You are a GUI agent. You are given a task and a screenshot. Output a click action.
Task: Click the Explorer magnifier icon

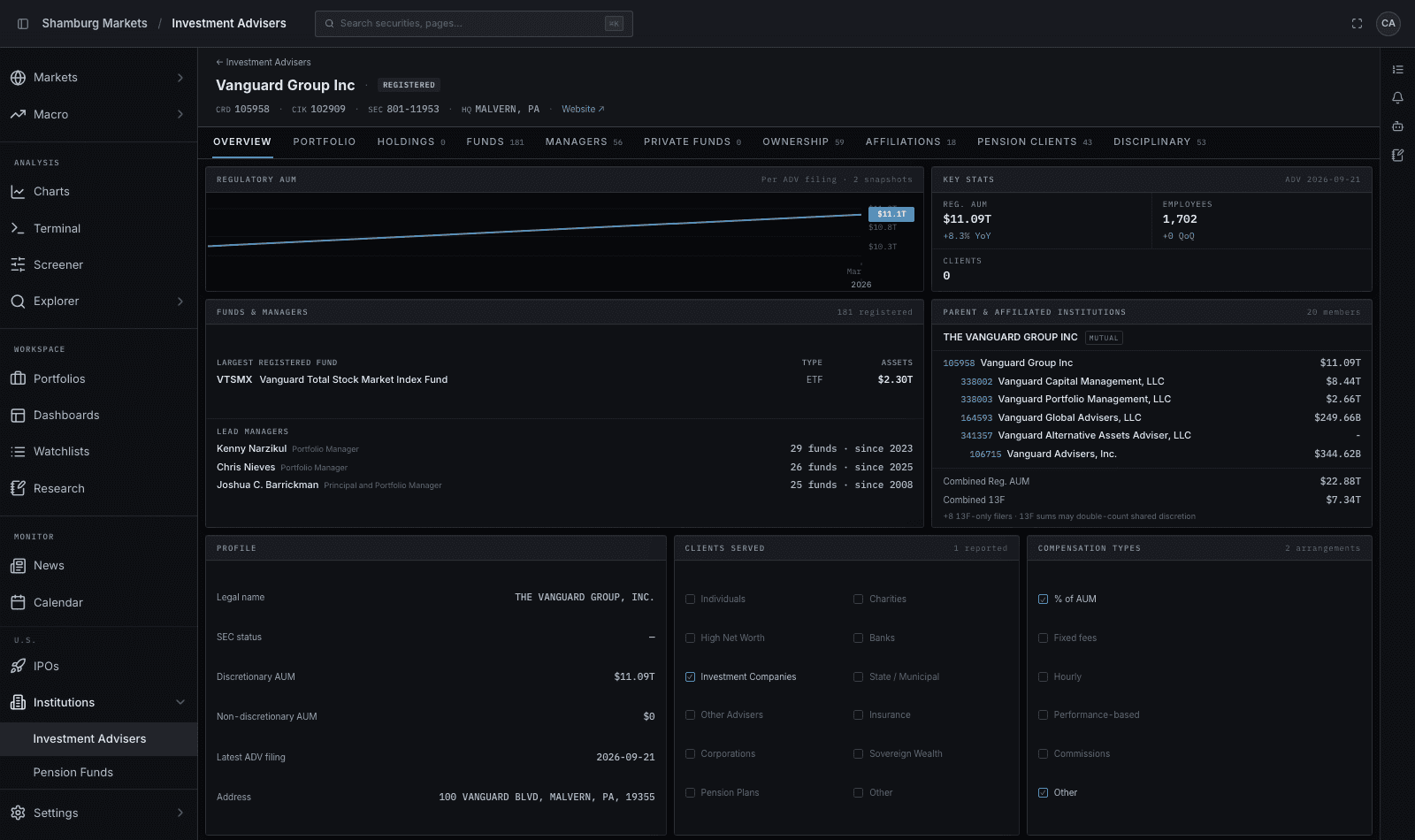[x=18, y=302]
